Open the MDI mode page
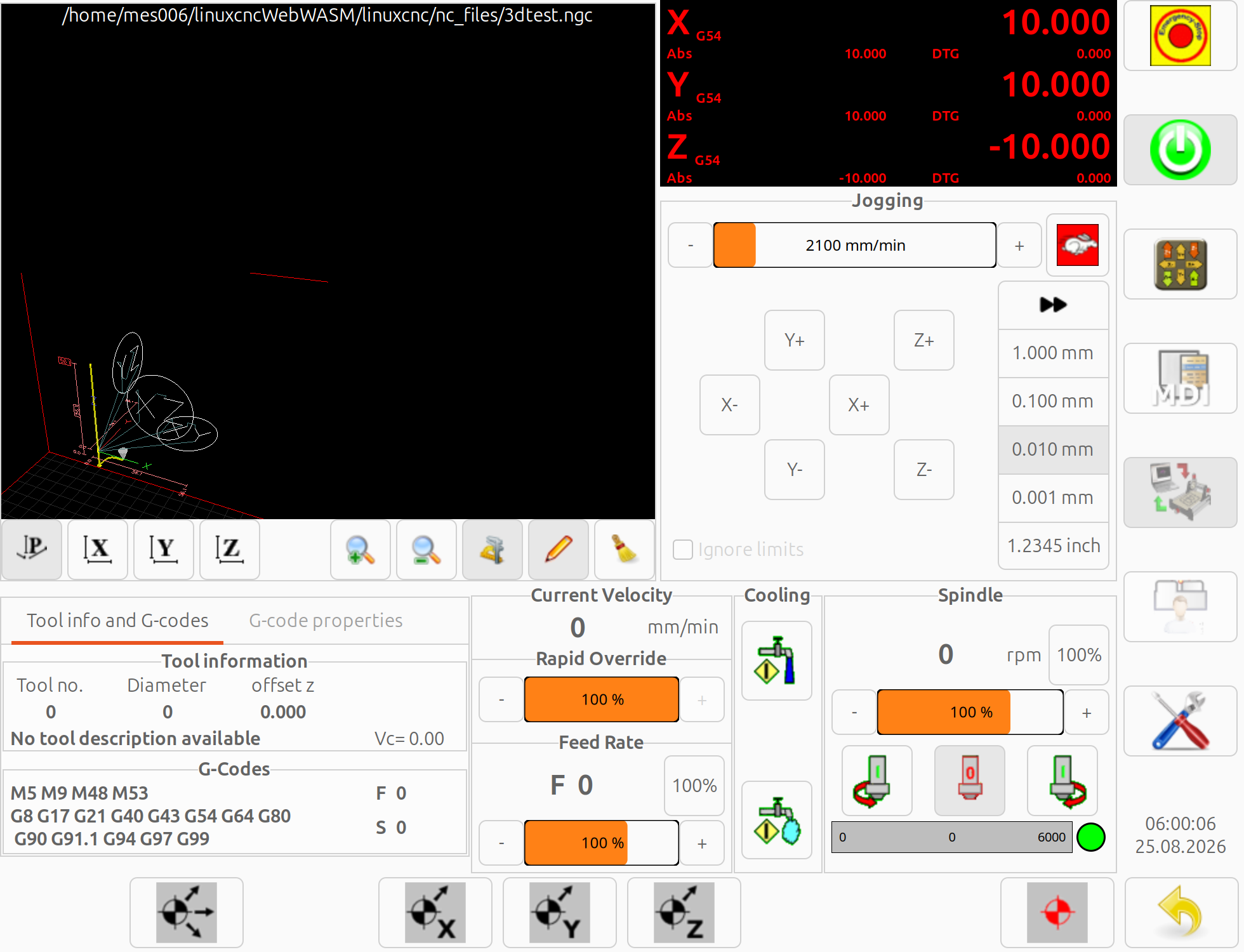1244x952 pixels. point(1180,378)
